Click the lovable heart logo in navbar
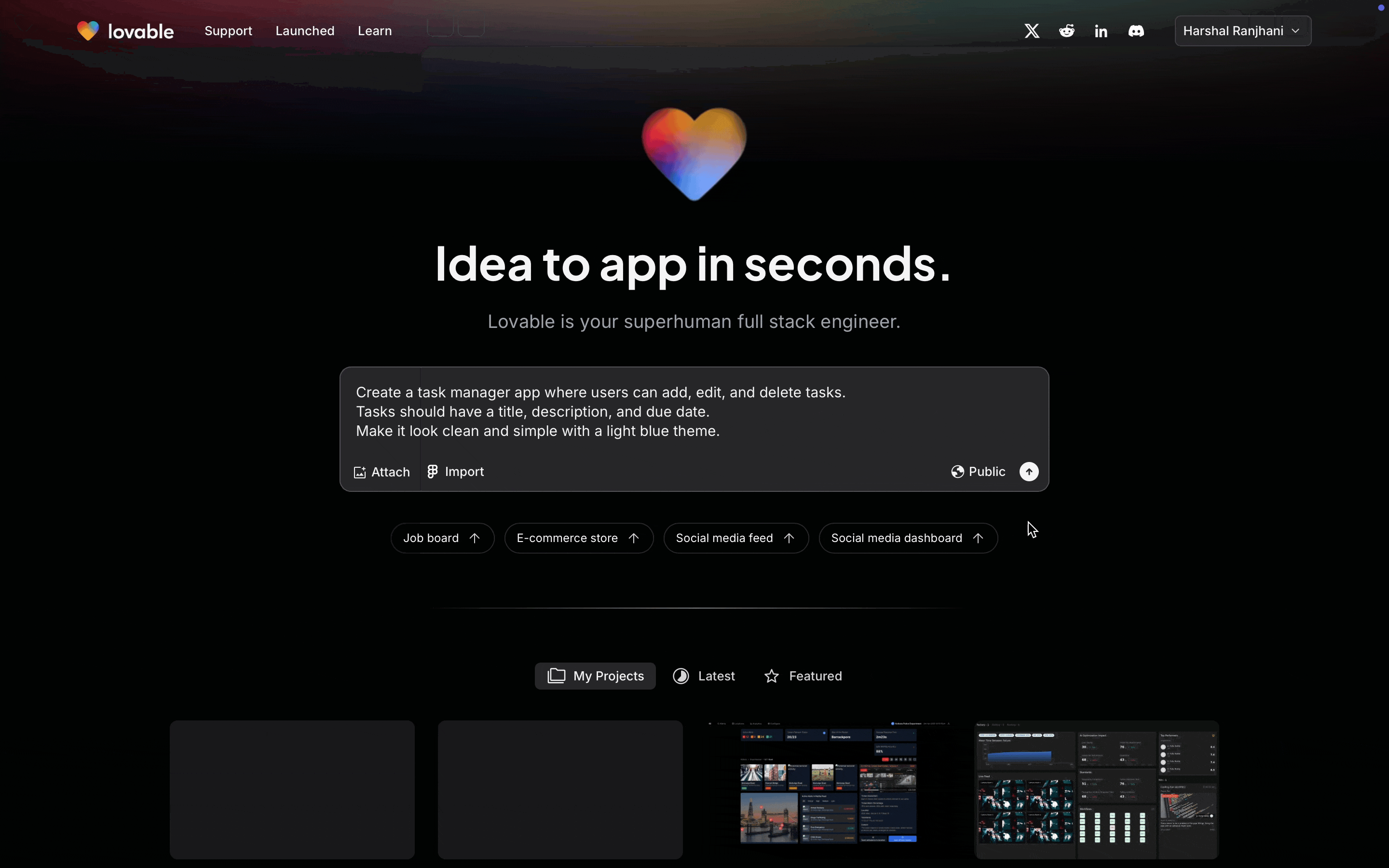This screenshot has width=1389, height=868. (88, 30)
